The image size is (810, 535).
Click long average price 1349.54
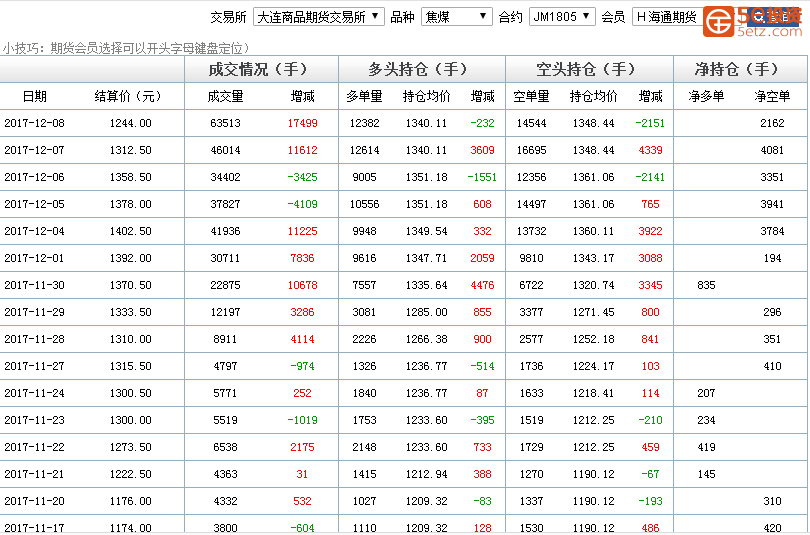click(426, 231)
